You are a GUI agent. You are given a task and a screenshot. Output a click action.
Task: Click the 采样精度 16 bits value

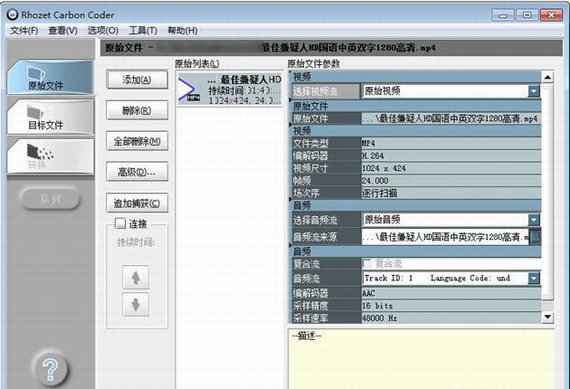[x=451, y=305]
